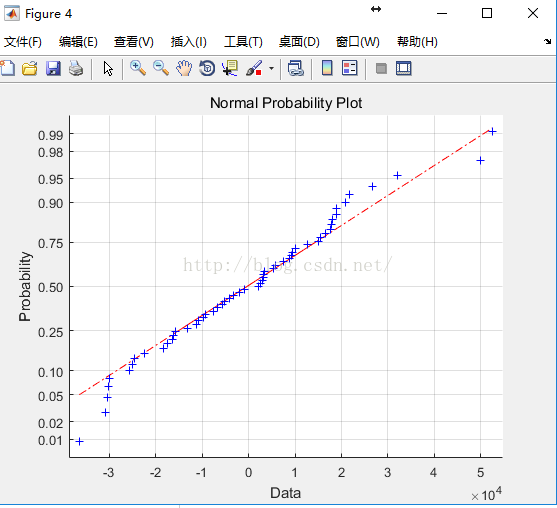Click the 0.50 y-axis tick label
557x508 pixels.
click(x=50, y=287)
